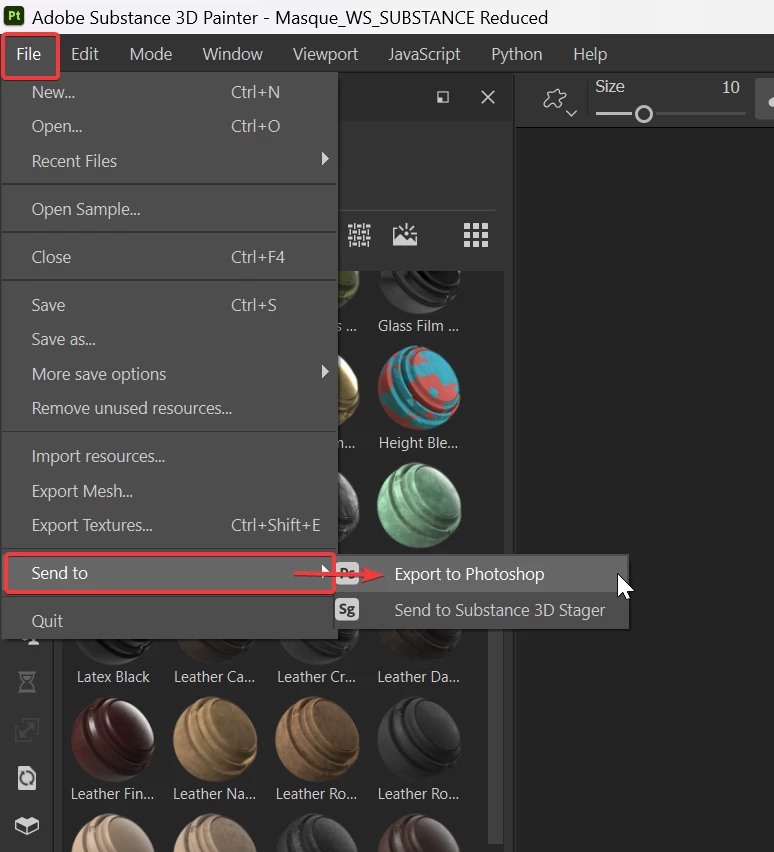774x852 pixels.
Task: Select the black Leather Ro... material sphere
Action: (x=419, y=740)
